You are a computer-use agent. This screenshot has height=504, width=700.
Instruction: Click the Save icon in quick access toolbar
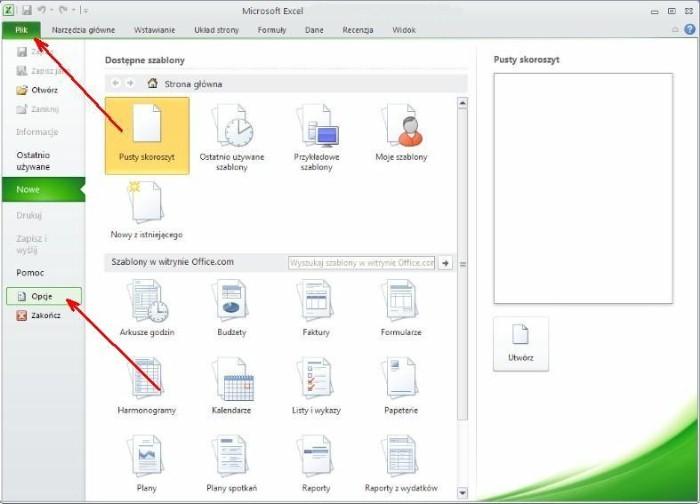[26, 10]
